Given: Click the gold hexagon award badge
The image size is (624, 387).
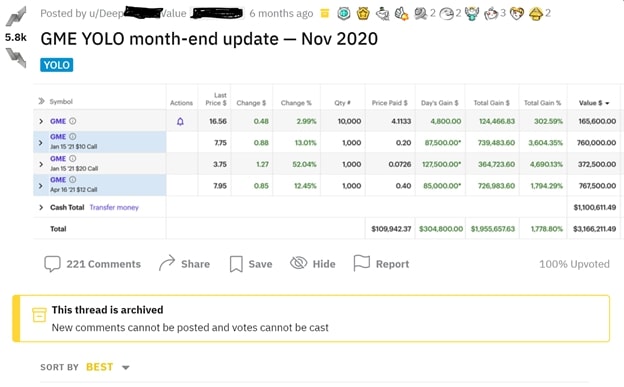Looking at the screenshot, I should point(363,14).
